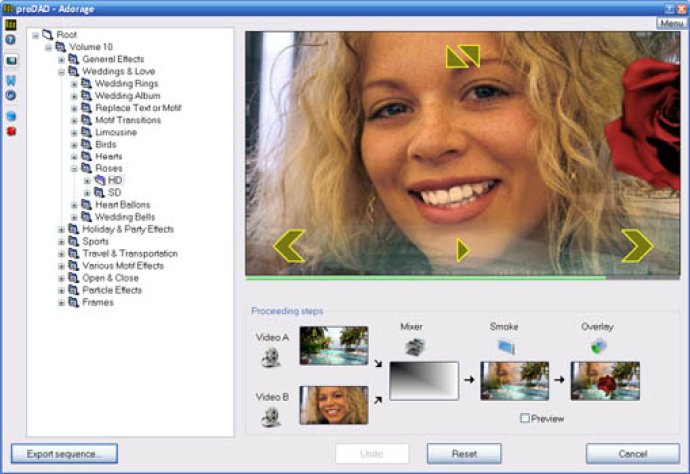The height and width of the screenshot is (474, 690).
Task: Select Wedding Album tree item
Action: 128,96
